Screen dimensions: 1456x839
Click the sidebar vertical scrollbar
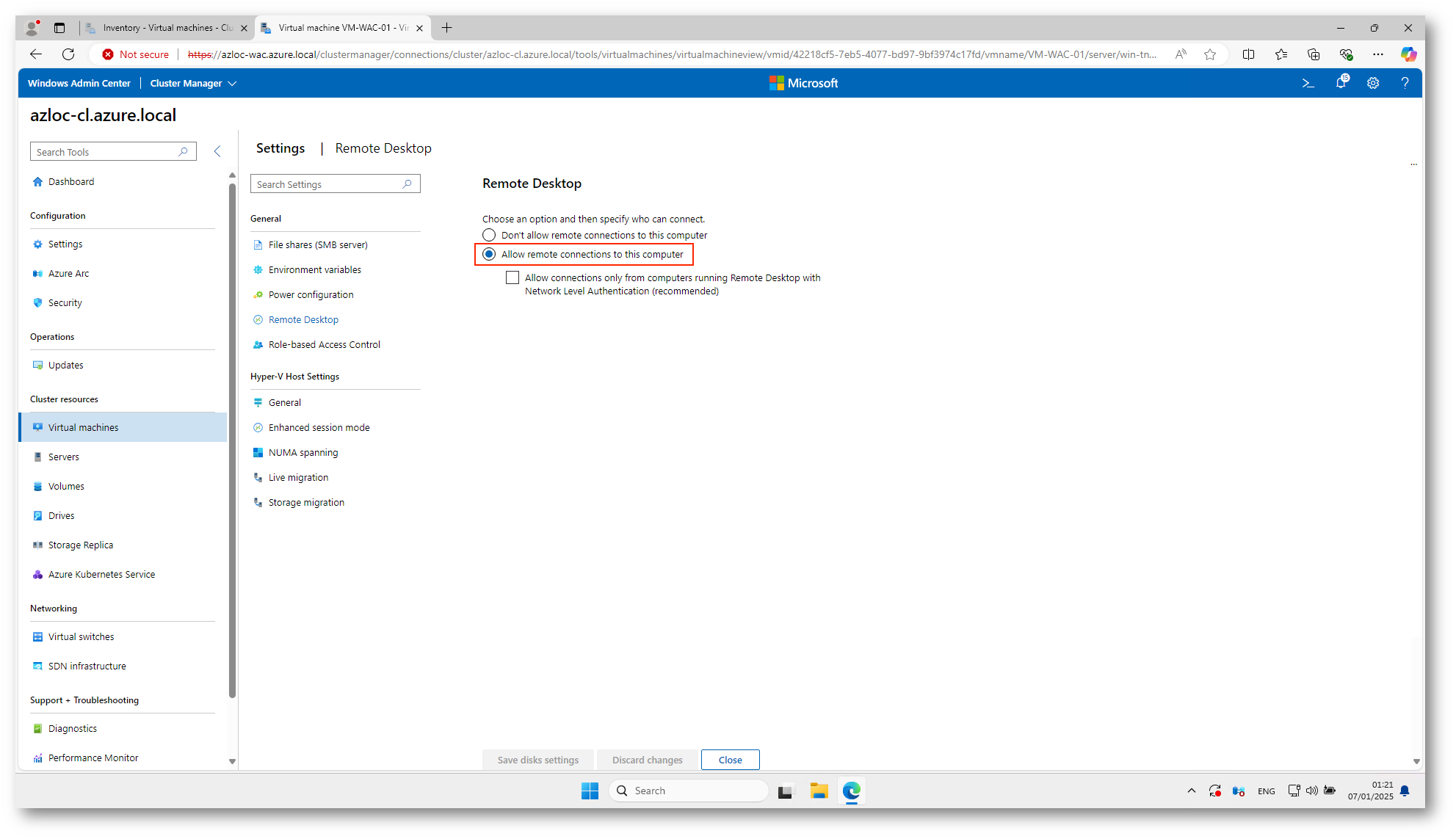pyautogui.click(x=232, y=440)
